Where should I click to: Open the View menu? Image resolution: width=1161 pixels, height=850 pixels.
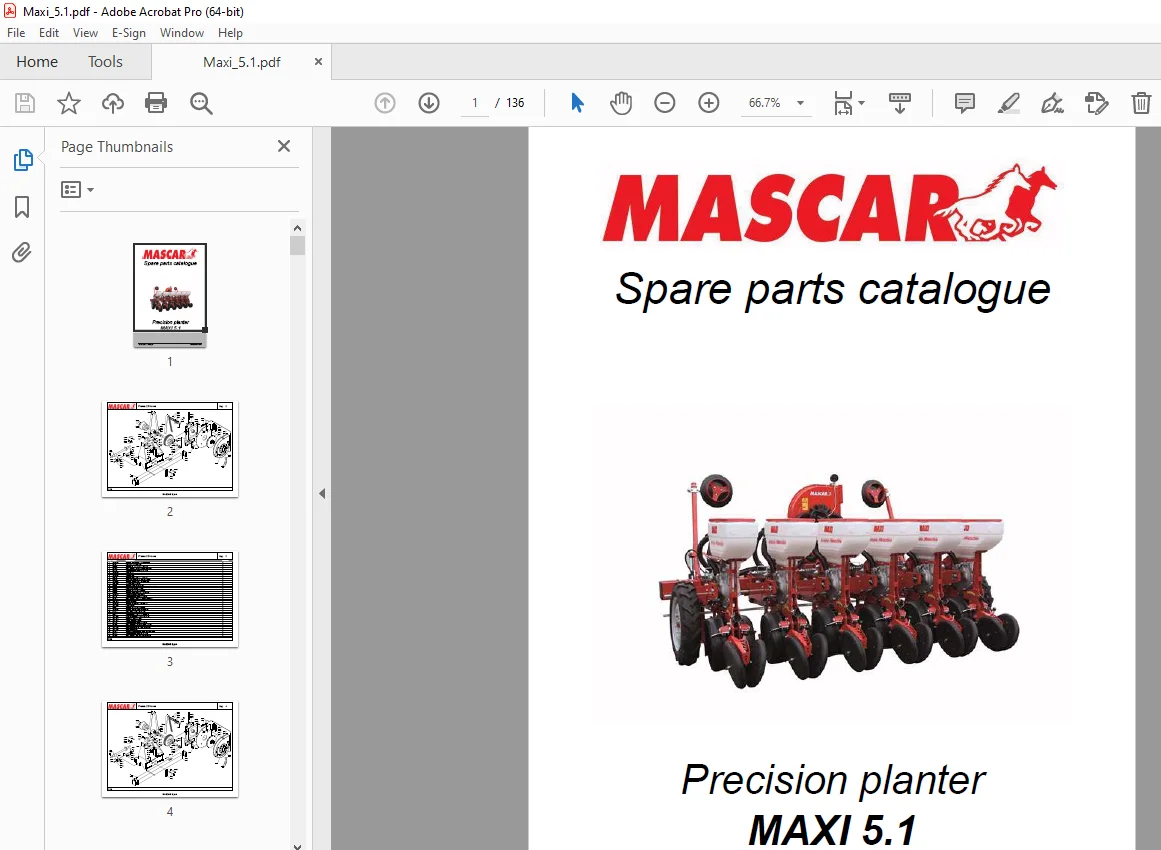85,33
